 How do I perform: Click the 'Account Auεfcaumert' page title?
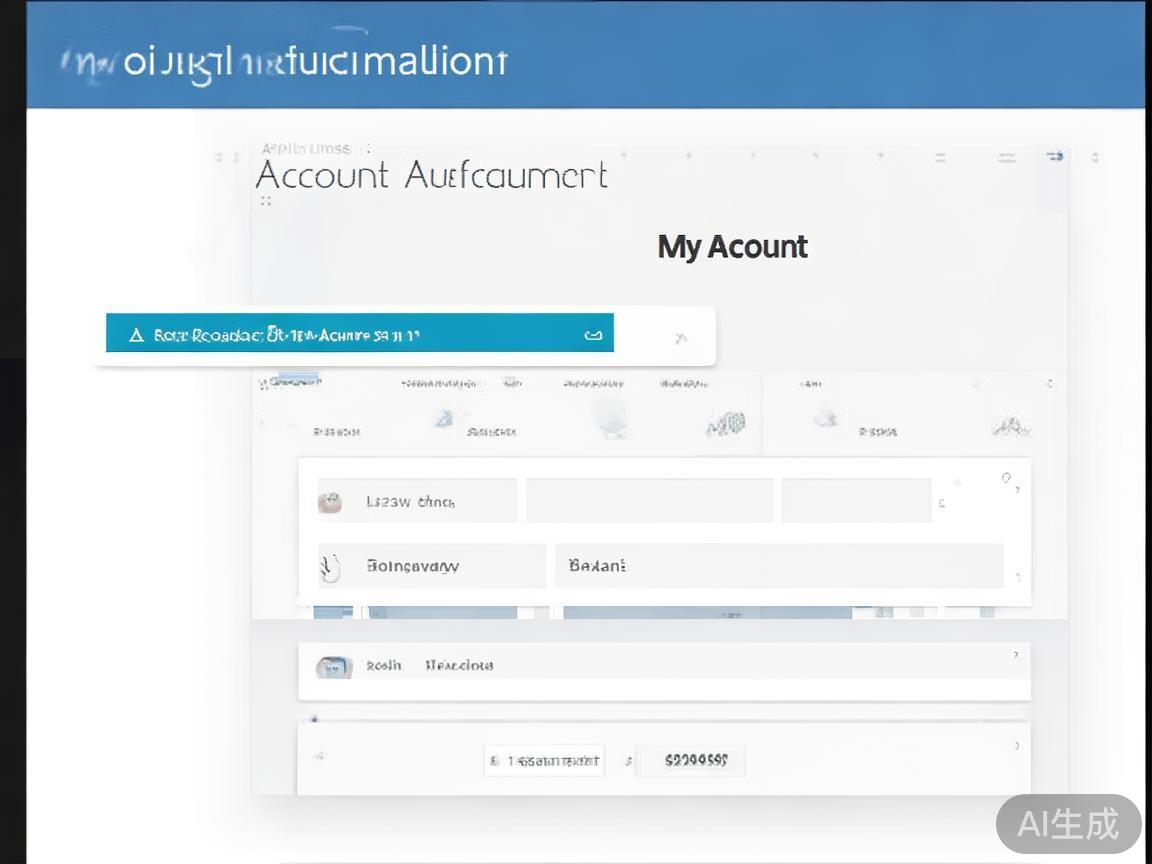click(431, 176)
